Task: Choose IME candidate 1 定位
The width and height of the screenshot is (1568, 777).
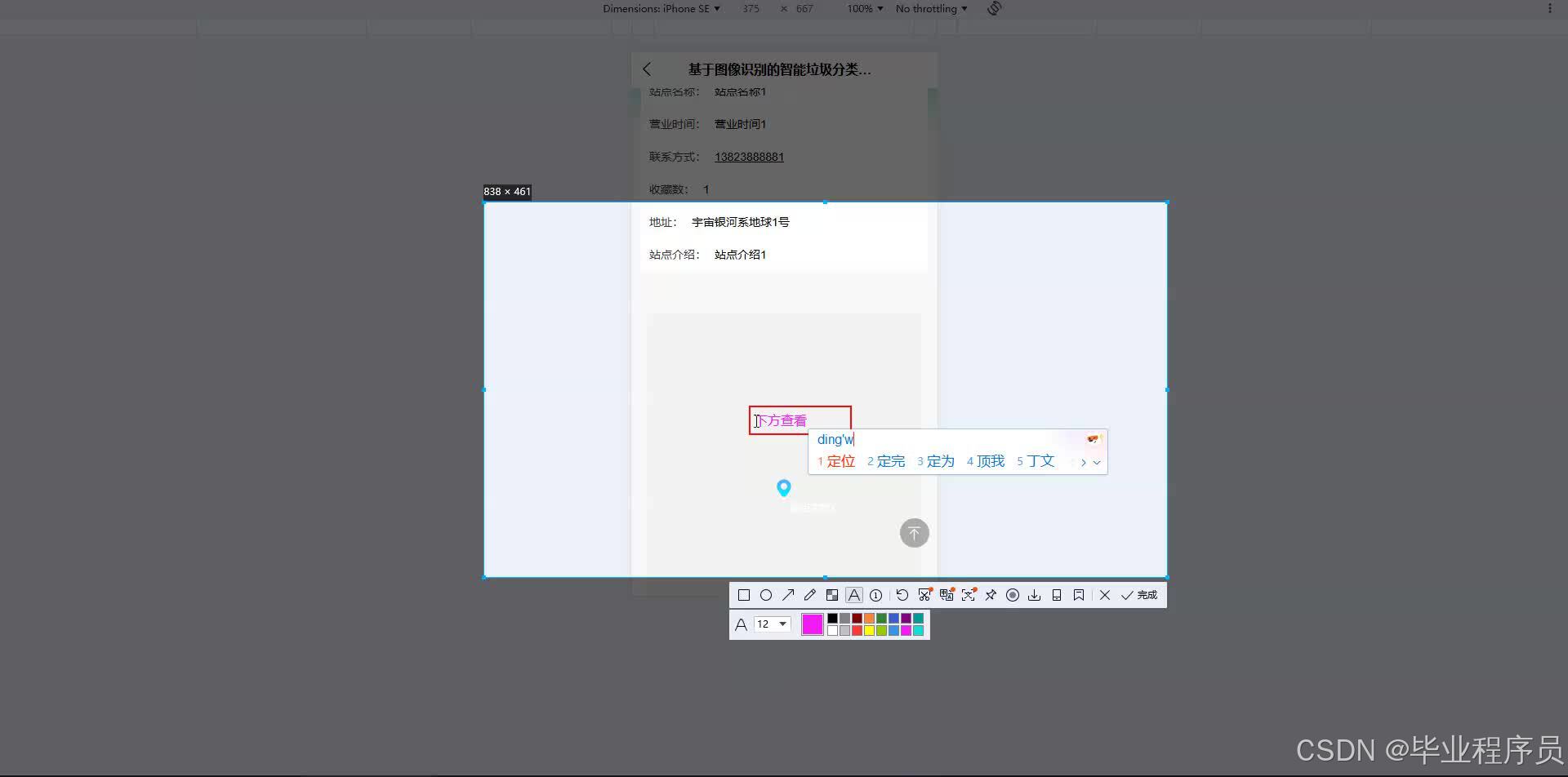Action: [836, 461]
